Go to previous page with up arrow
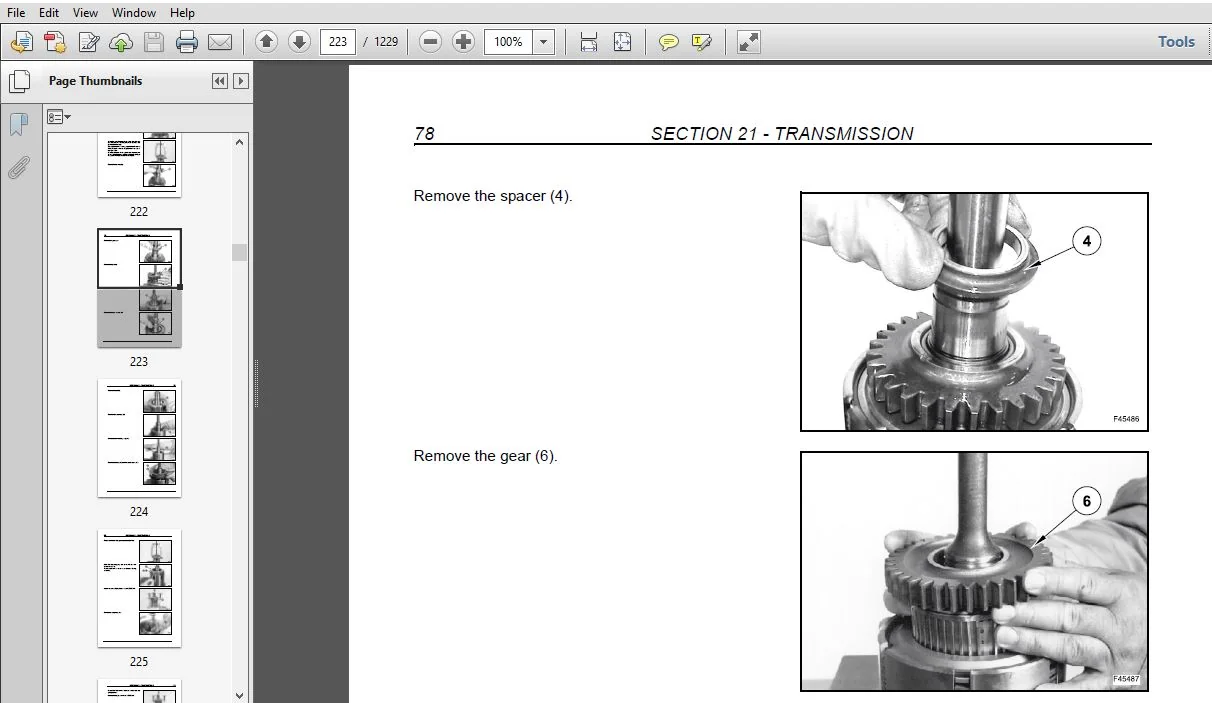 266,42
